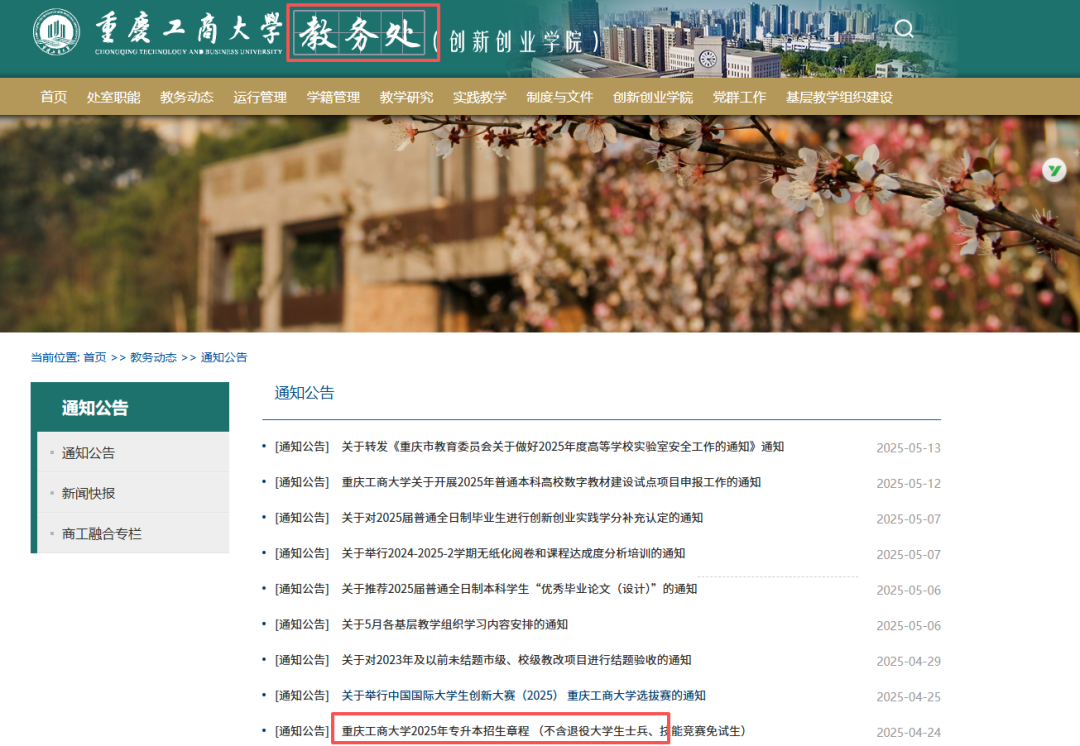Open the 处室职能 menu
Viewport: 1080px width, 746px height.
click(115, 97)
